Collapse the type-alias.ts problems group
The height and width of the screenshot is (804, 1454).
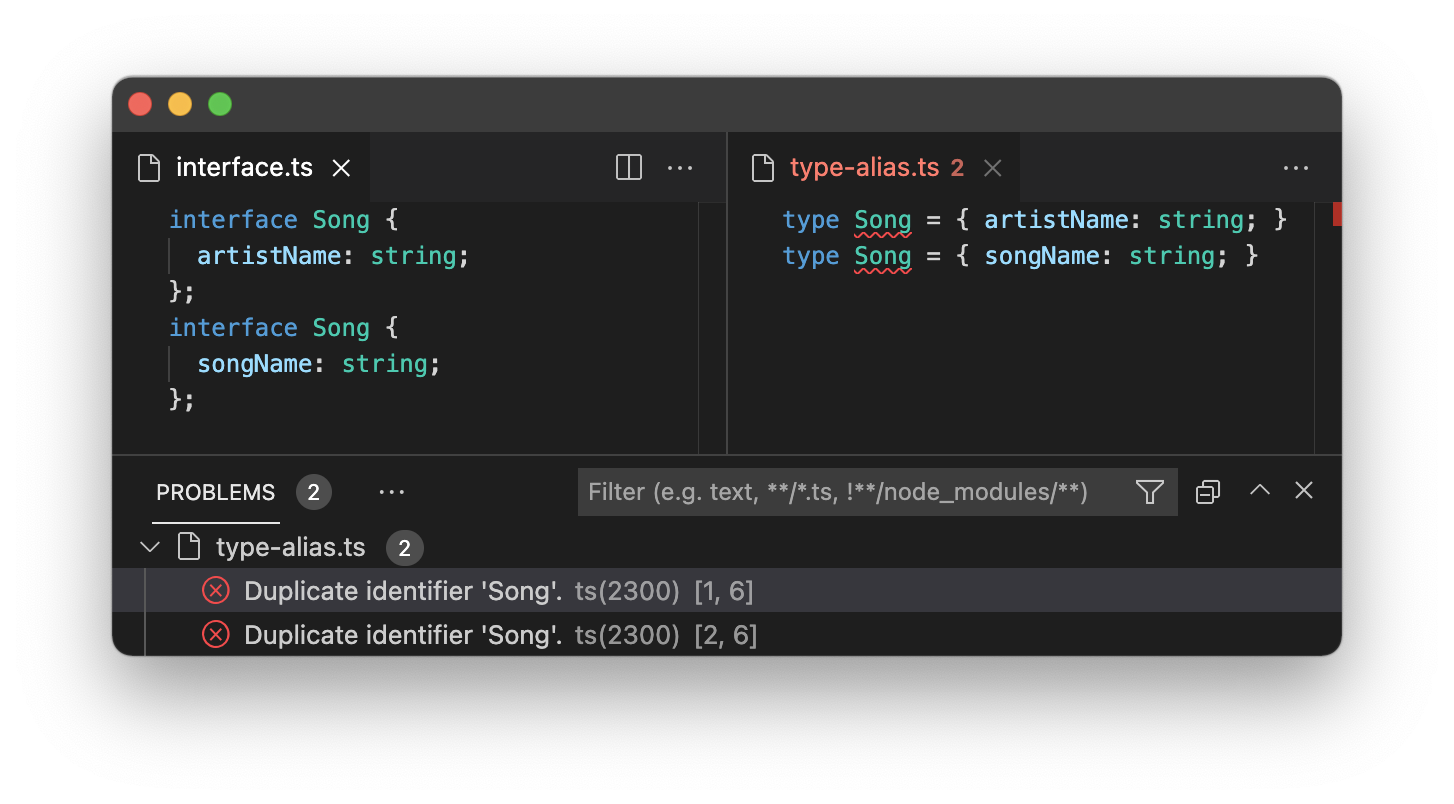[151, 547]
